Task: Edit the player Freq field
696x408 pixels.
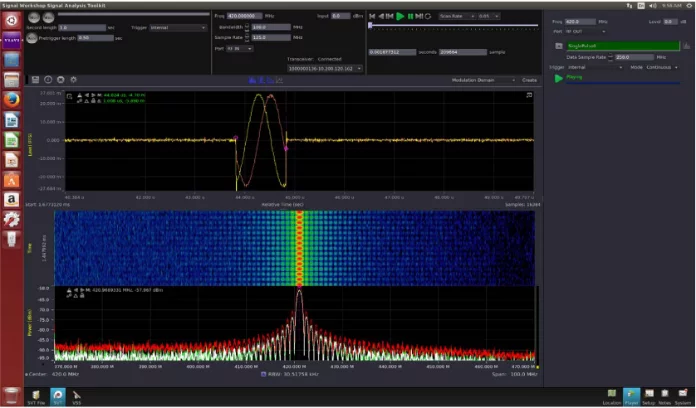Action: tap(580, 22)
